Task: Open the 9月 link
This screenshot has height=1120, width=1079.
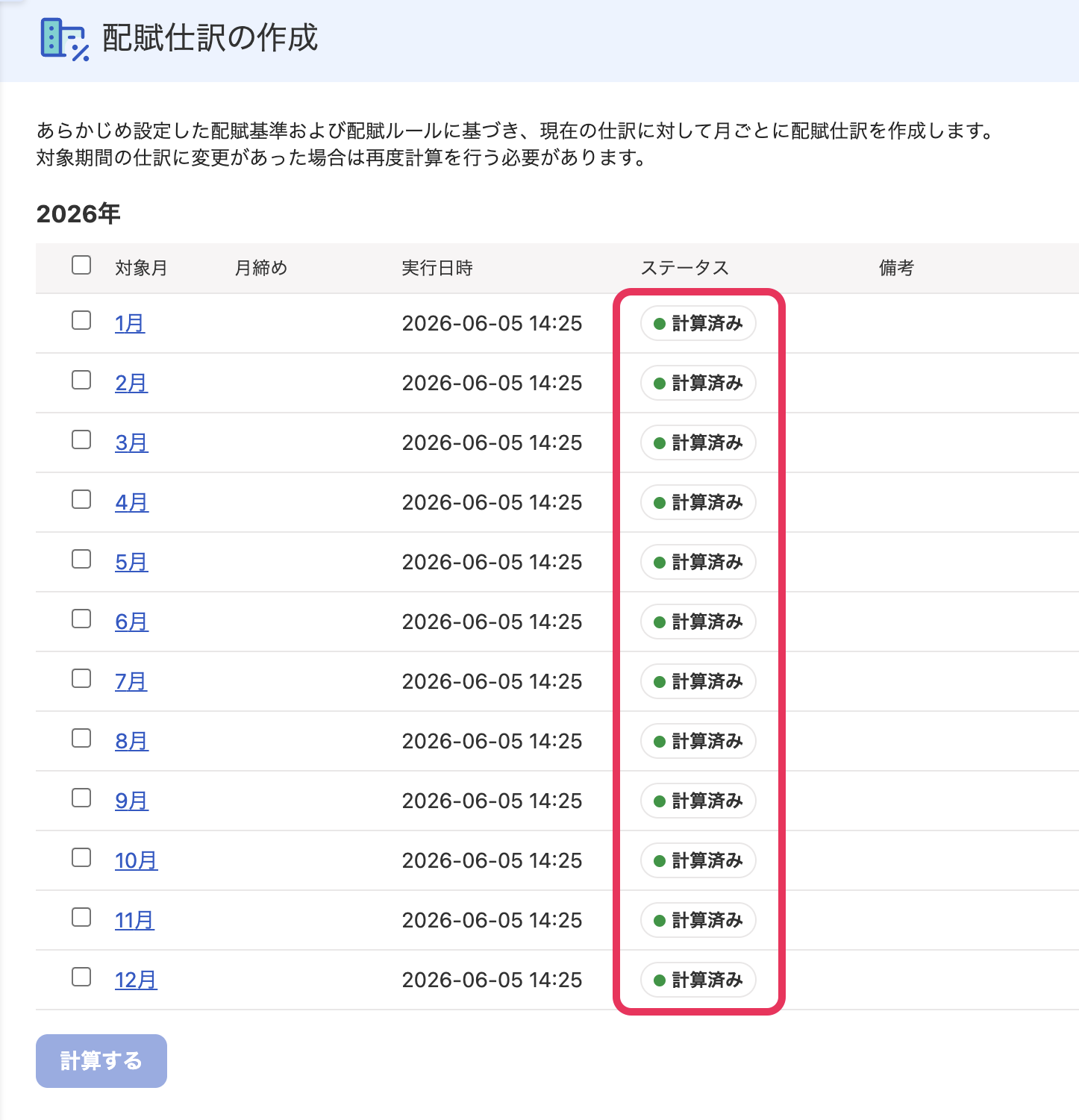Action: pyautogui.click(x=131, y=801)
